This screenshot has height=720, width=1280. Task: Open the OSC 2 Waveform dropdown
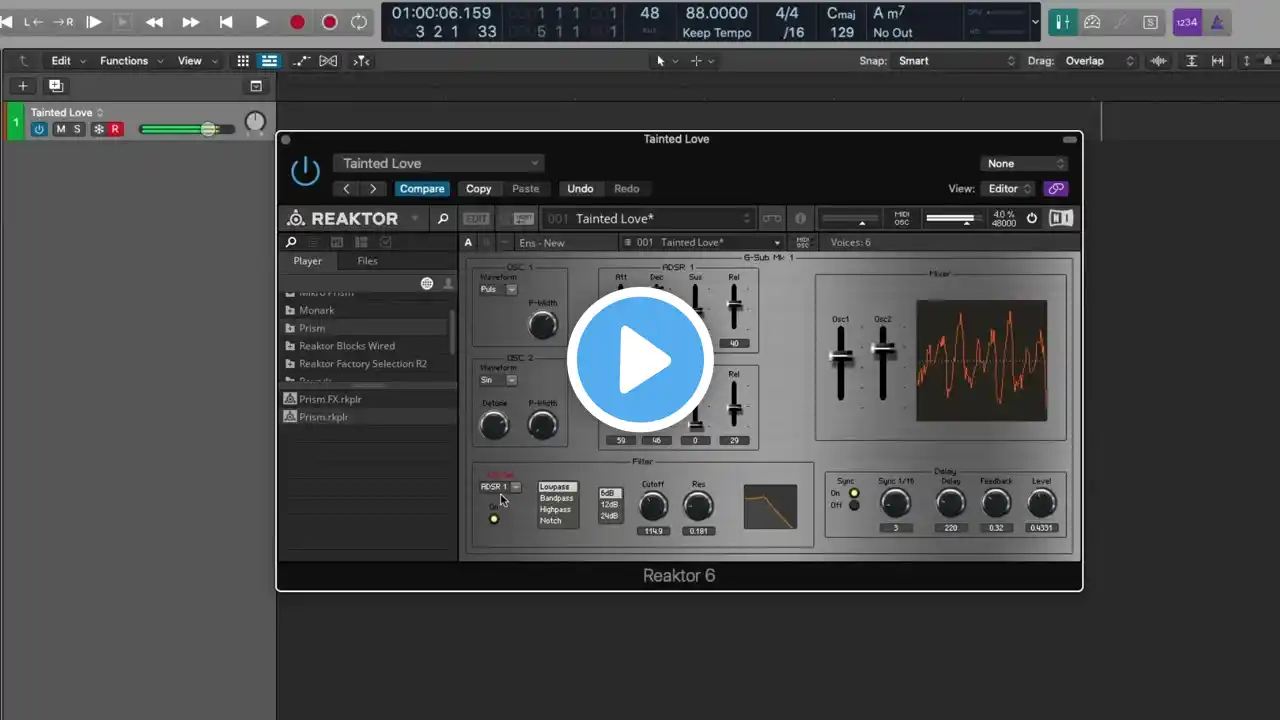tap(498, 380)
